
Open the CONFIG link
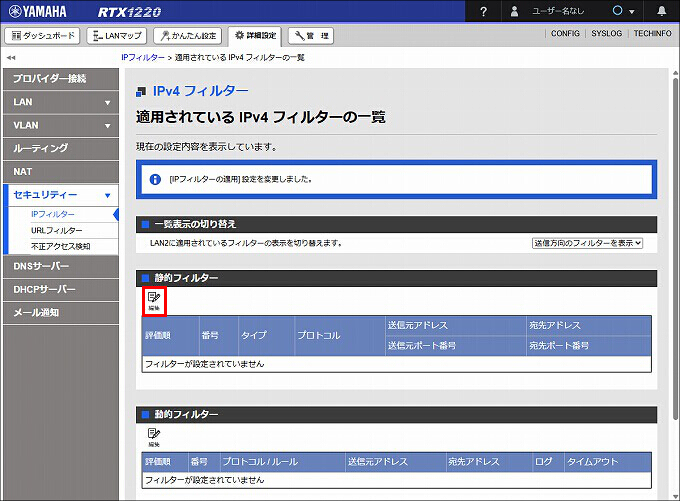point(565,33)
